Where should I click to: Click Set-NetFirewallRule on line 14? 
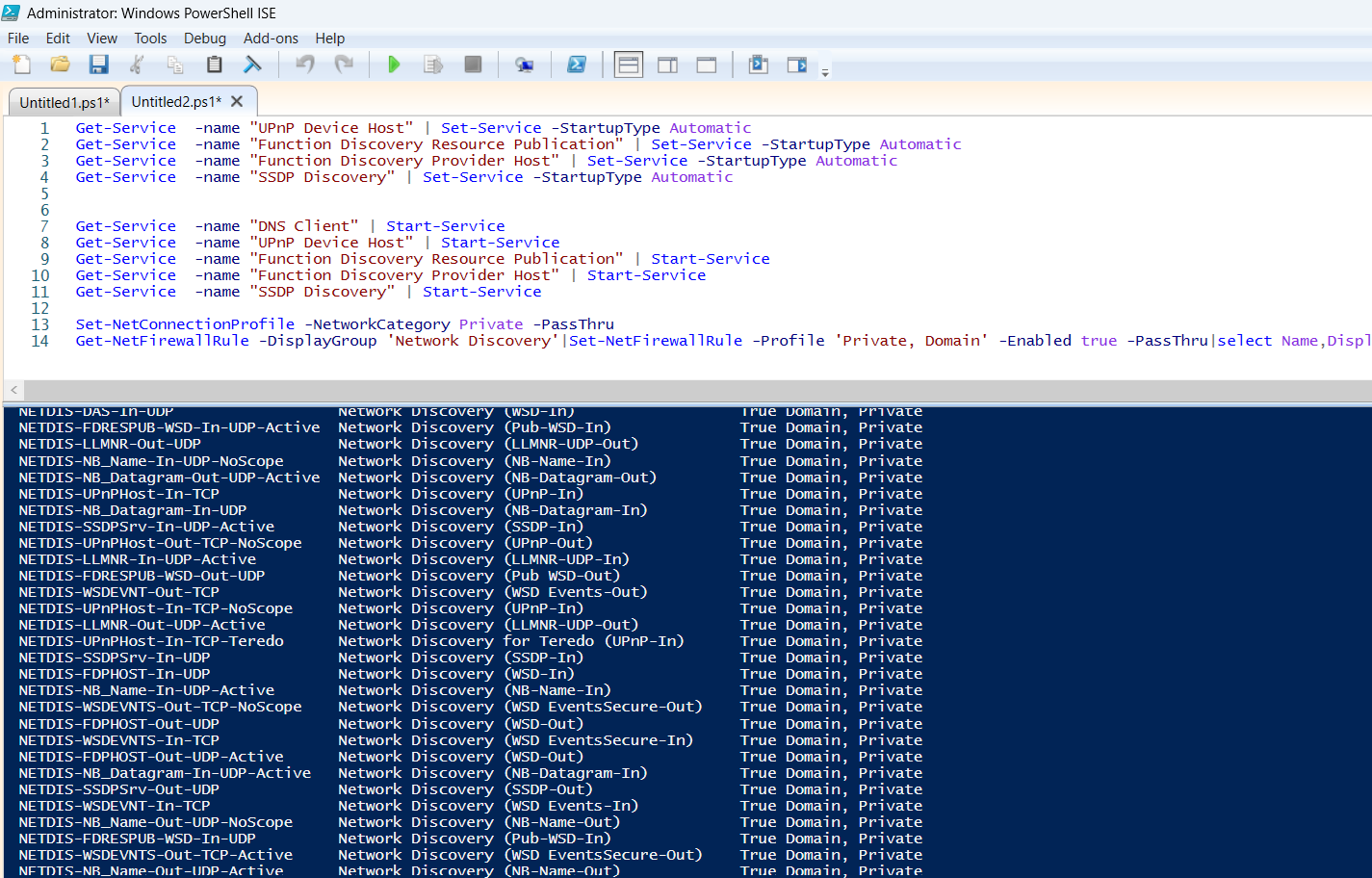coord(656,341)
